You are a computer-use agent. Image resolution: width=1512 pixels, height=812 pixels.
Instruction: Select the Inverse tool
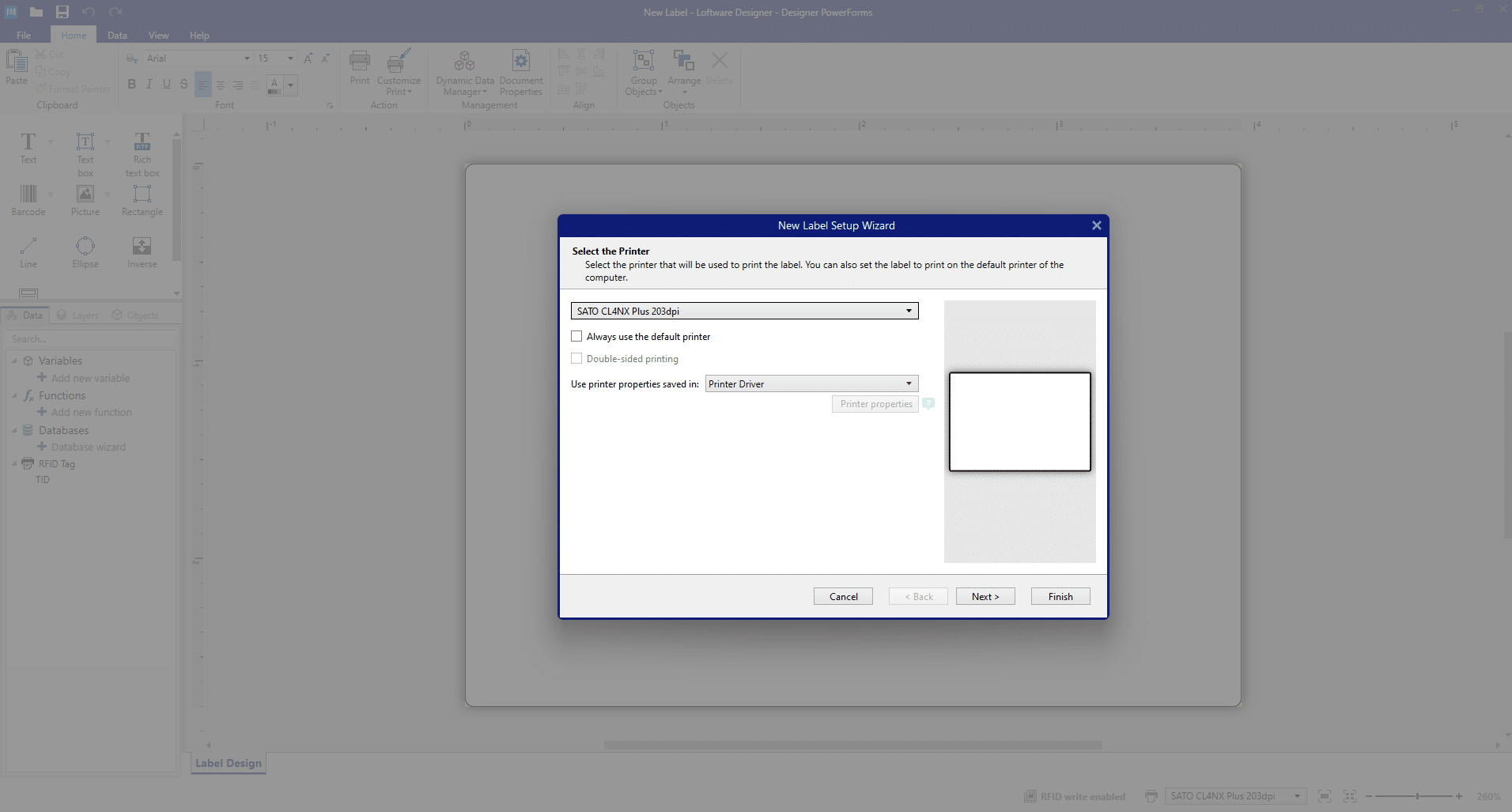[142, 251]
